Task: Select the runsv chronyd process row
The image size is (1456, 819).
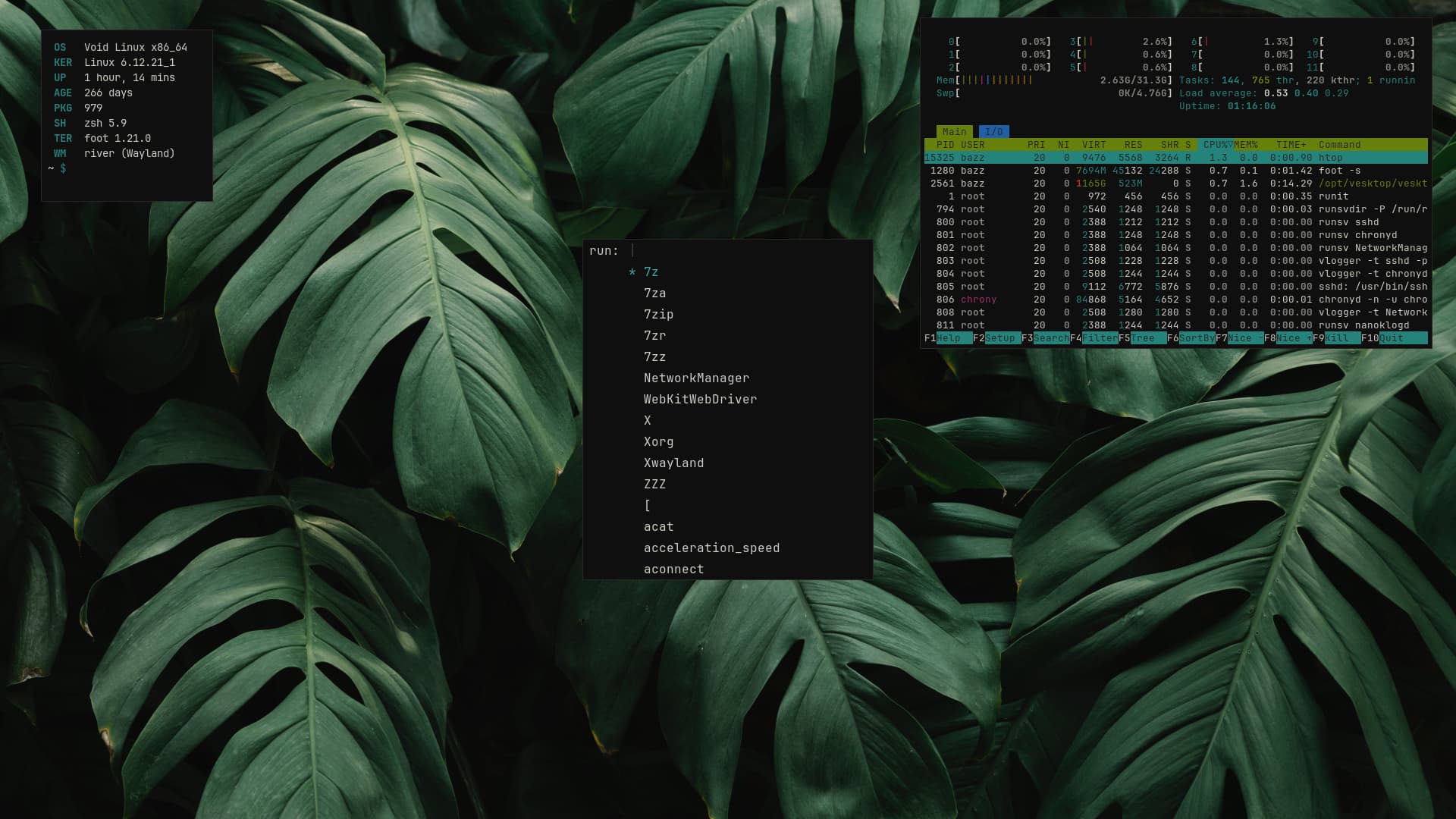Action: coord(1175,235)
